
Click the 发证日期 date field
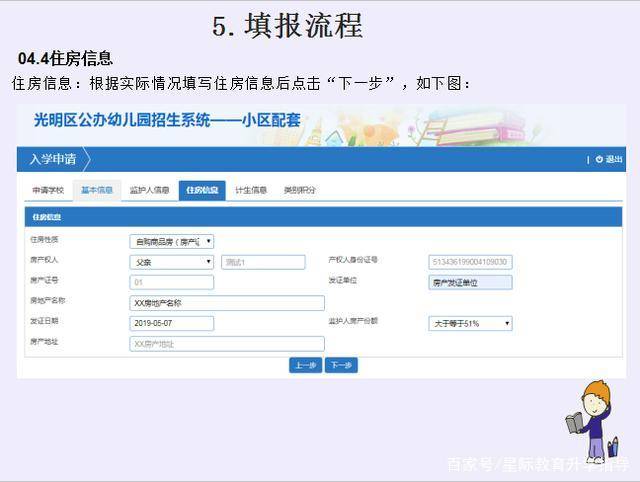172,323
